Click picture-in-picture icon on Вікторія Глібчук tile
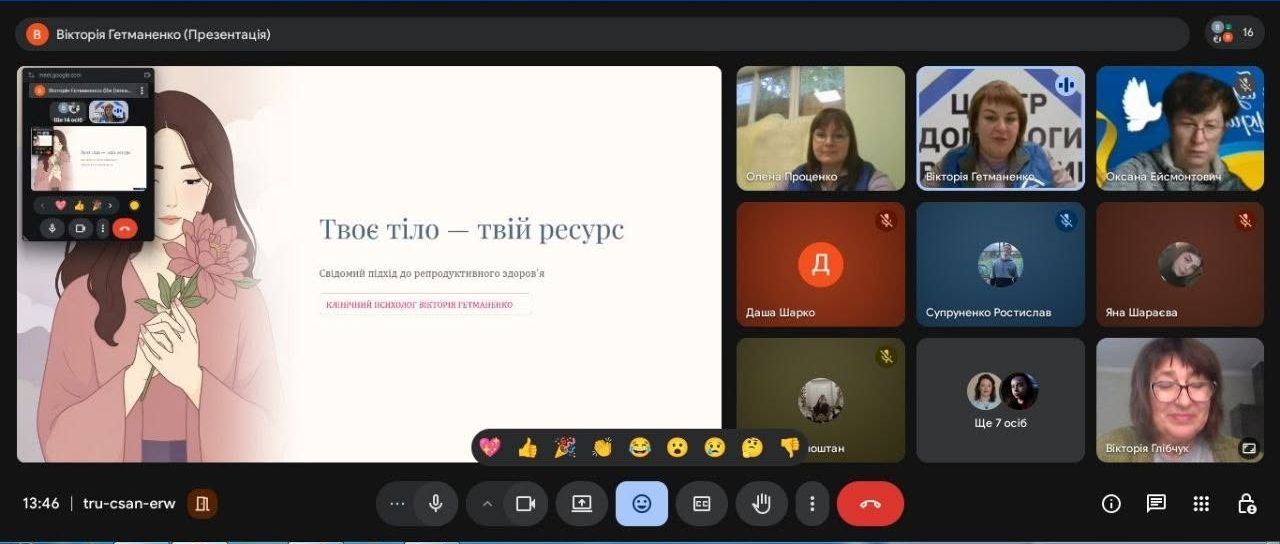This screenshot has height=544, width=1280. tap(1248, 448)
